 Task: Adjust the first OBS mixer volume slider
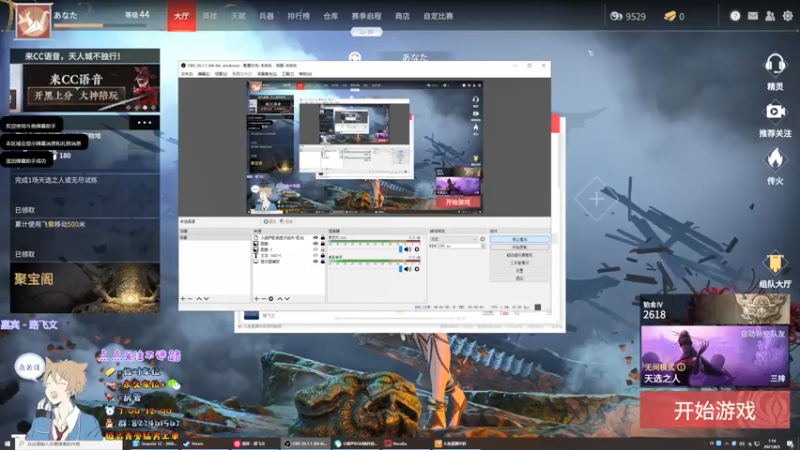click(401, 249)
